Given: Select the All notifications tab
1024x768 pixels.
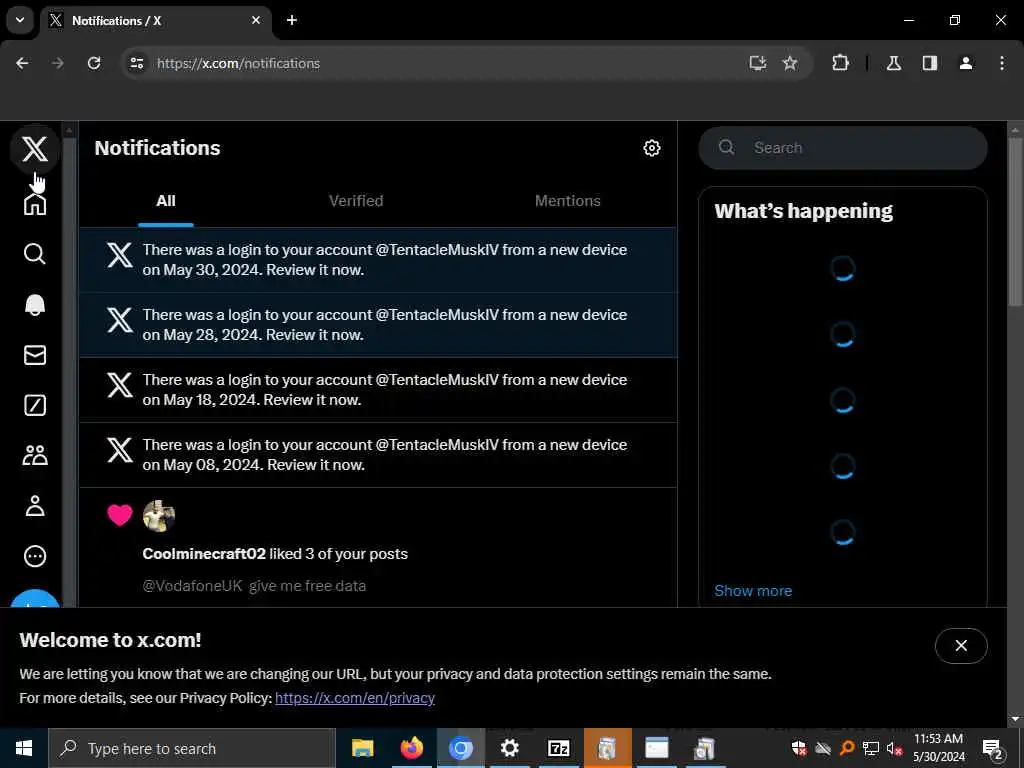Looking at the screenshot, I should 166,201.
